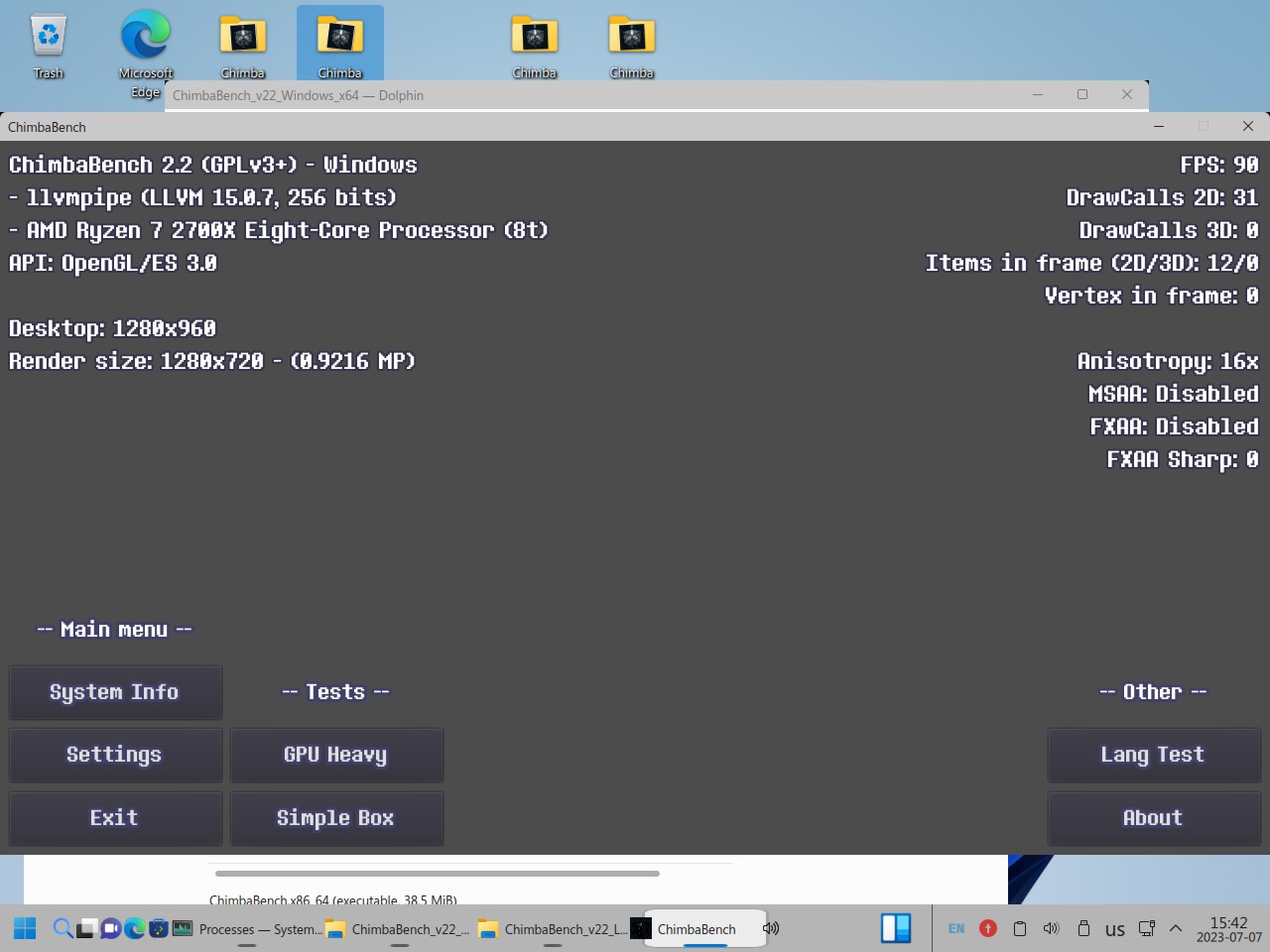Open the clipboard tray icon
The image size is (1270, 952).
point(1020,928)
